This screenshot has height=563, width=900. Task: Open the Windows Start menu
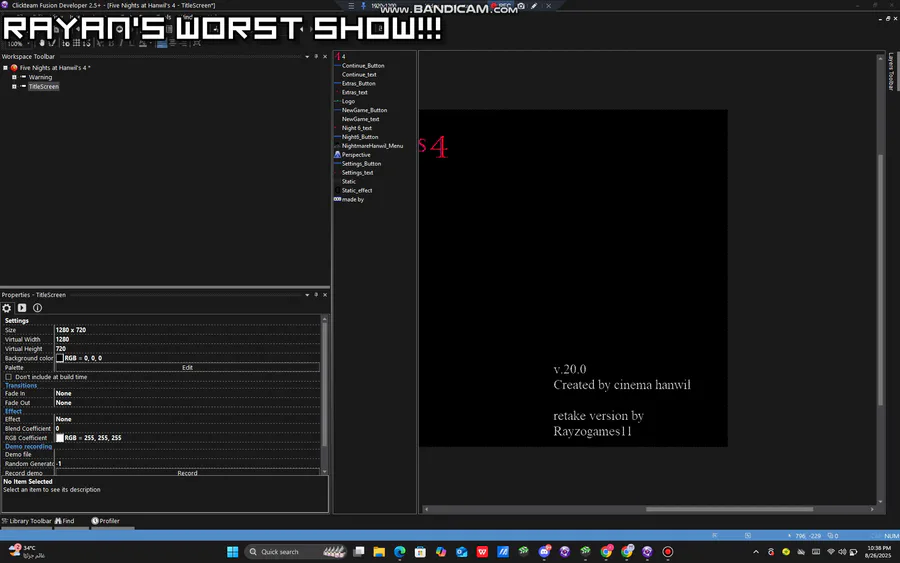coord(232,552)
